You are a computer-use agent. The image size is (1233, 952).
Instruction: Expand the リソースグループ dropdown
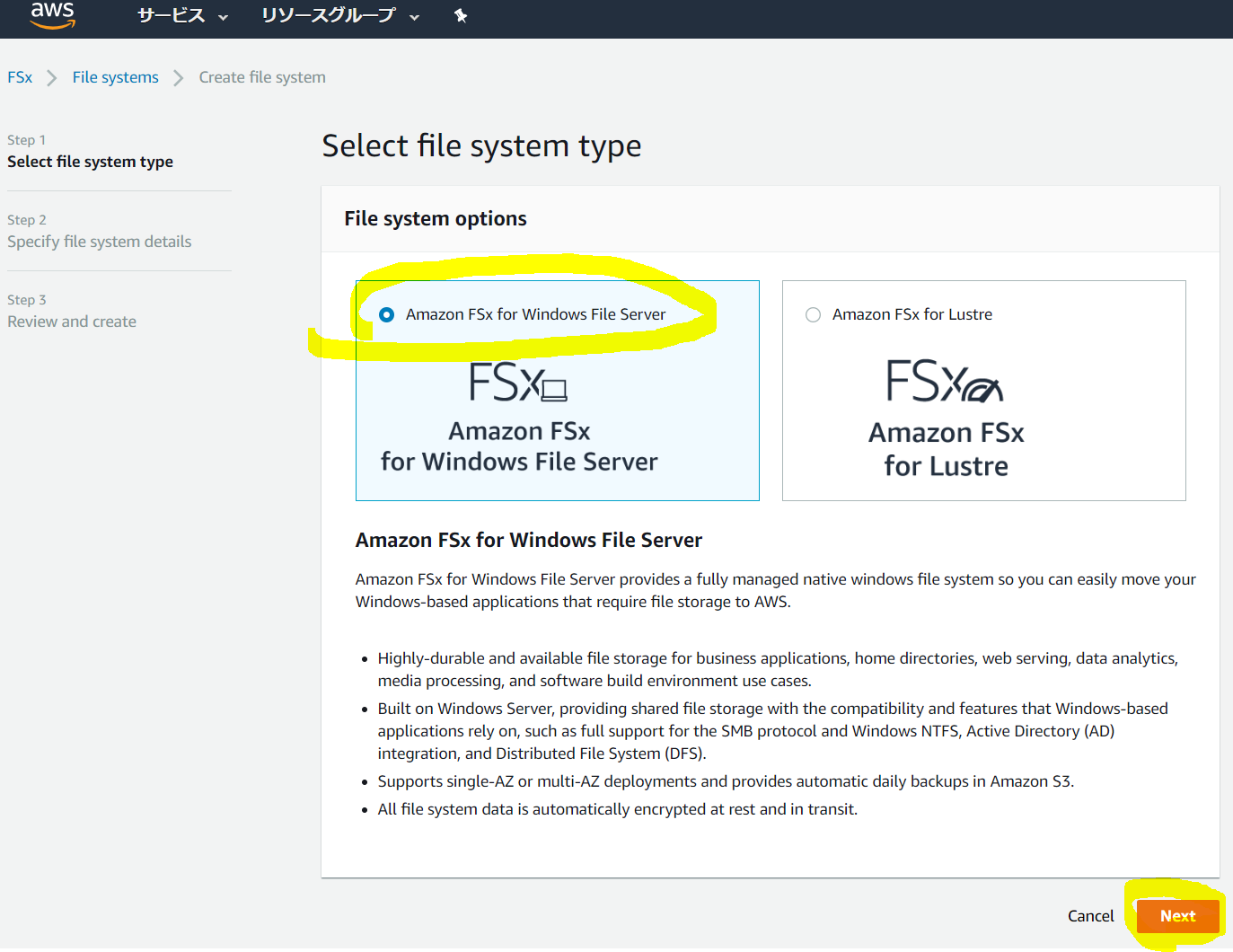point(329,15)
